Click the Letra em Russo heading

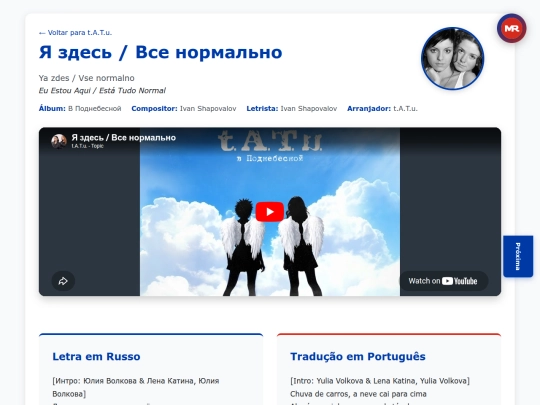(96, 356)
